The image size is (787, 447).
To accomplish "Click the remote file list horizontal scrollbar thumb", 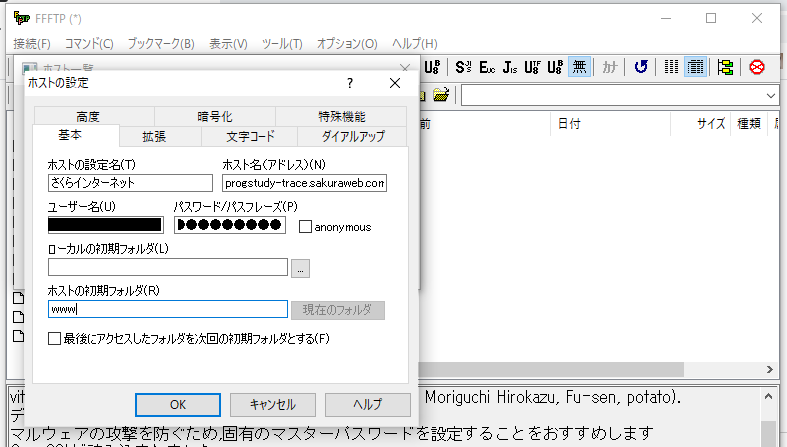I will pyautogui.click(x=551, y=370).
